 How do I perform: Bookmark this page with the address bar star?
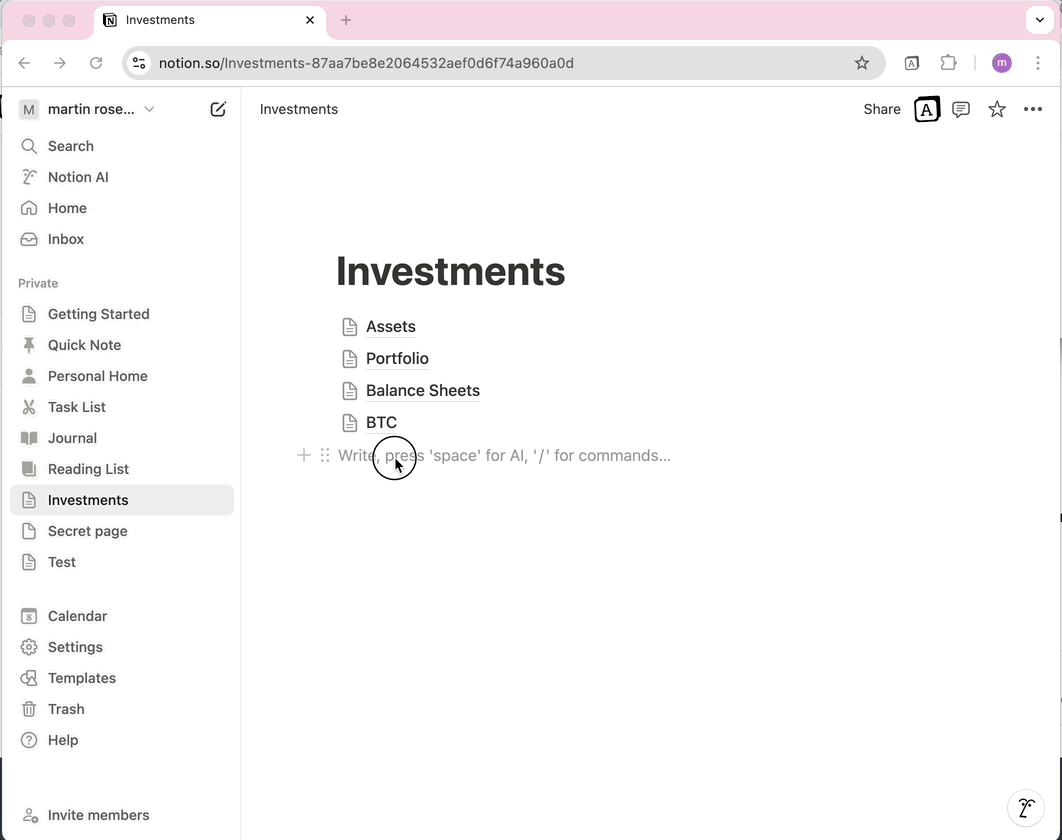click(x=862, y=63)
